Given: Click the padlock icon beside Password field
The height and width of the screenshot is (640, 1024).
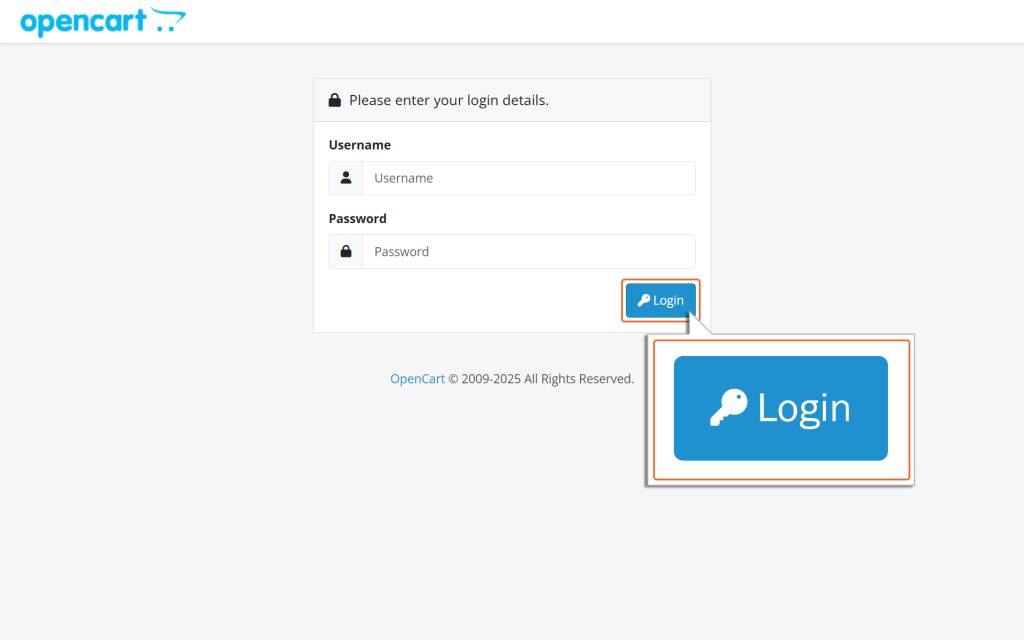Looking at the screenshot, I should click(346, 252).
